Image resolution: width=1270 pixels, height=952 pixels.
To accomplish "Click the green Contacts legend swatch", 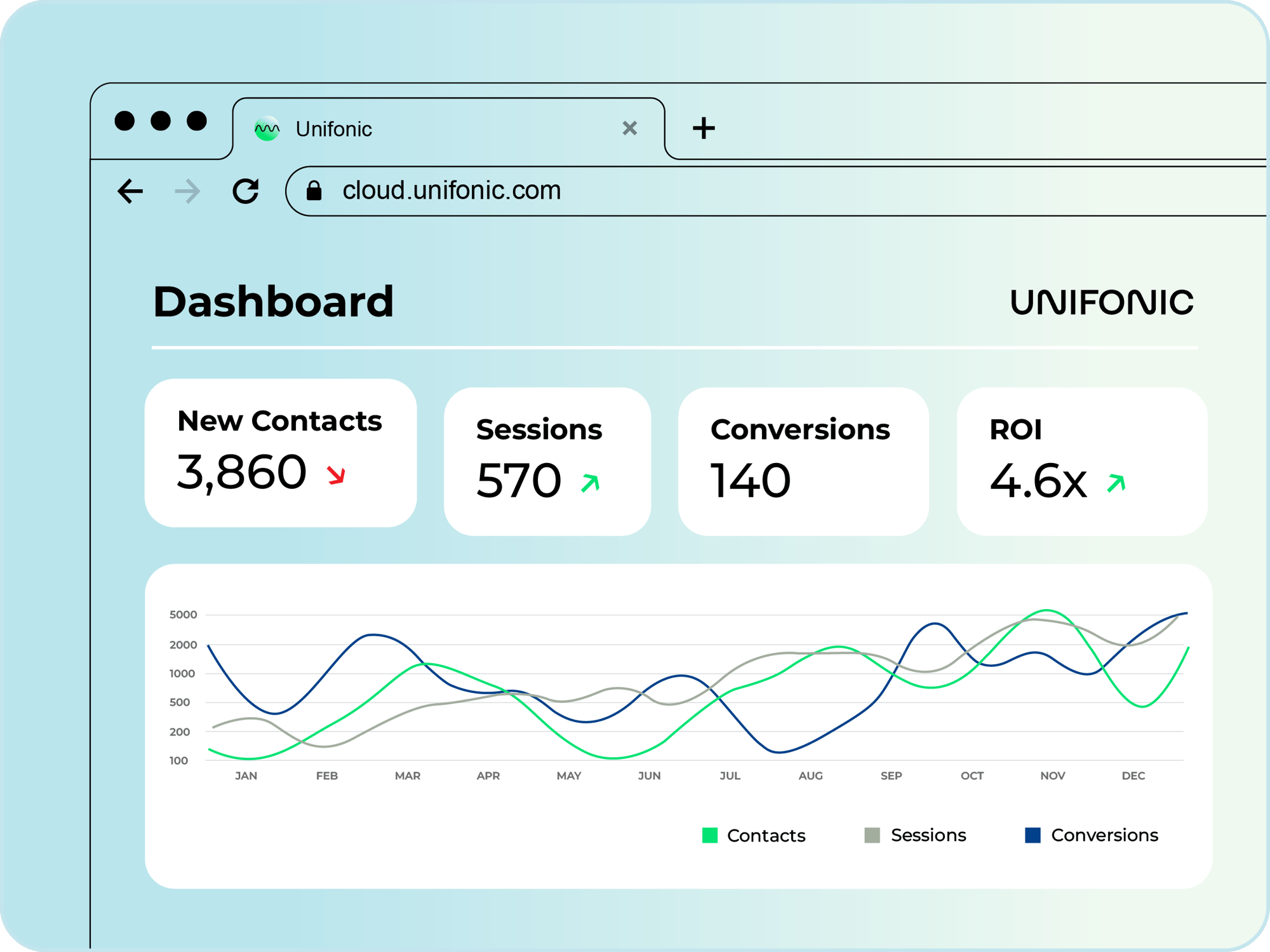I will click(x=710, y=835).
